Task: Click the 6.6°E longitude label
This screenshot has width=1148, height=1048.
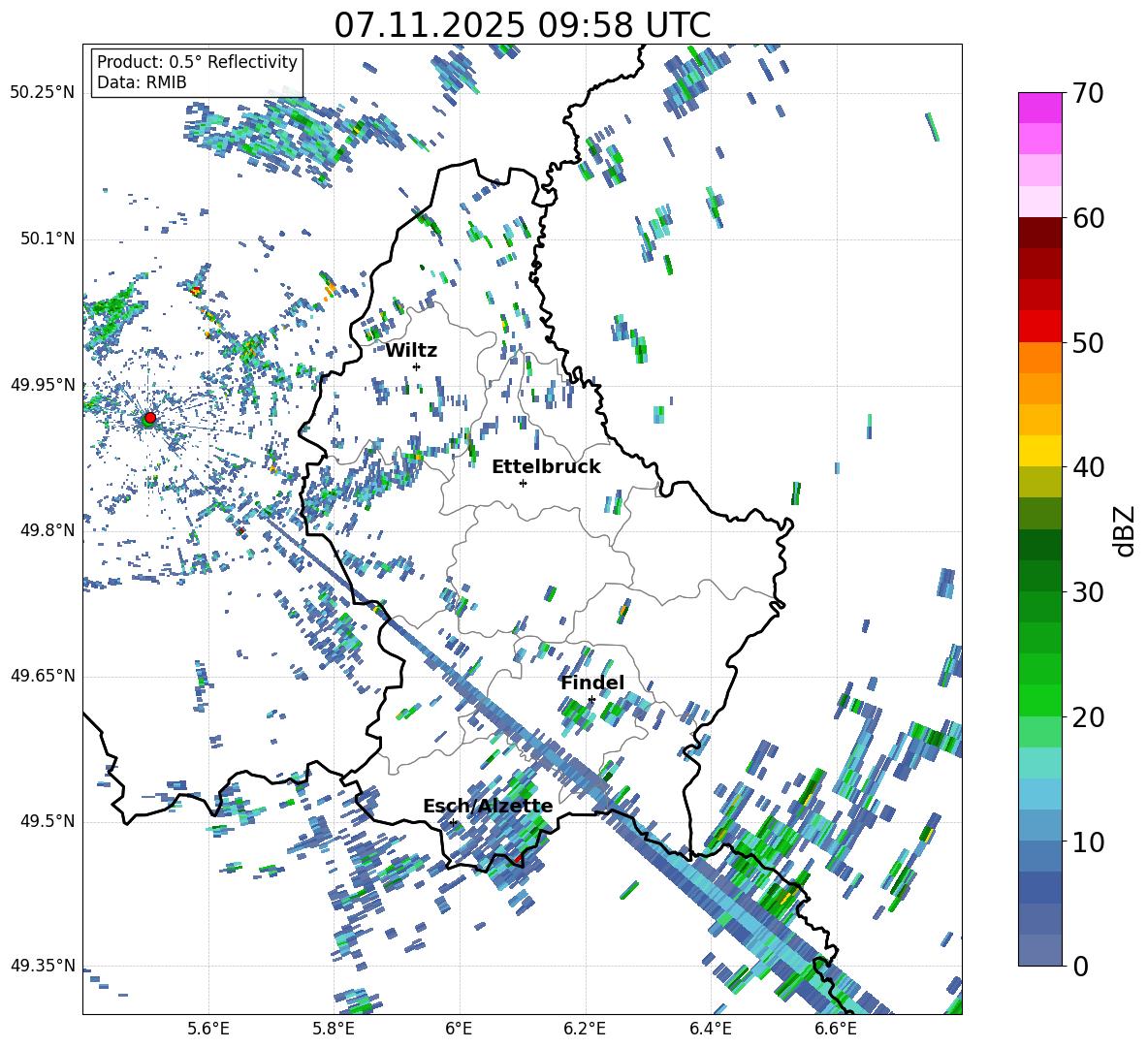Action: 836,1029
